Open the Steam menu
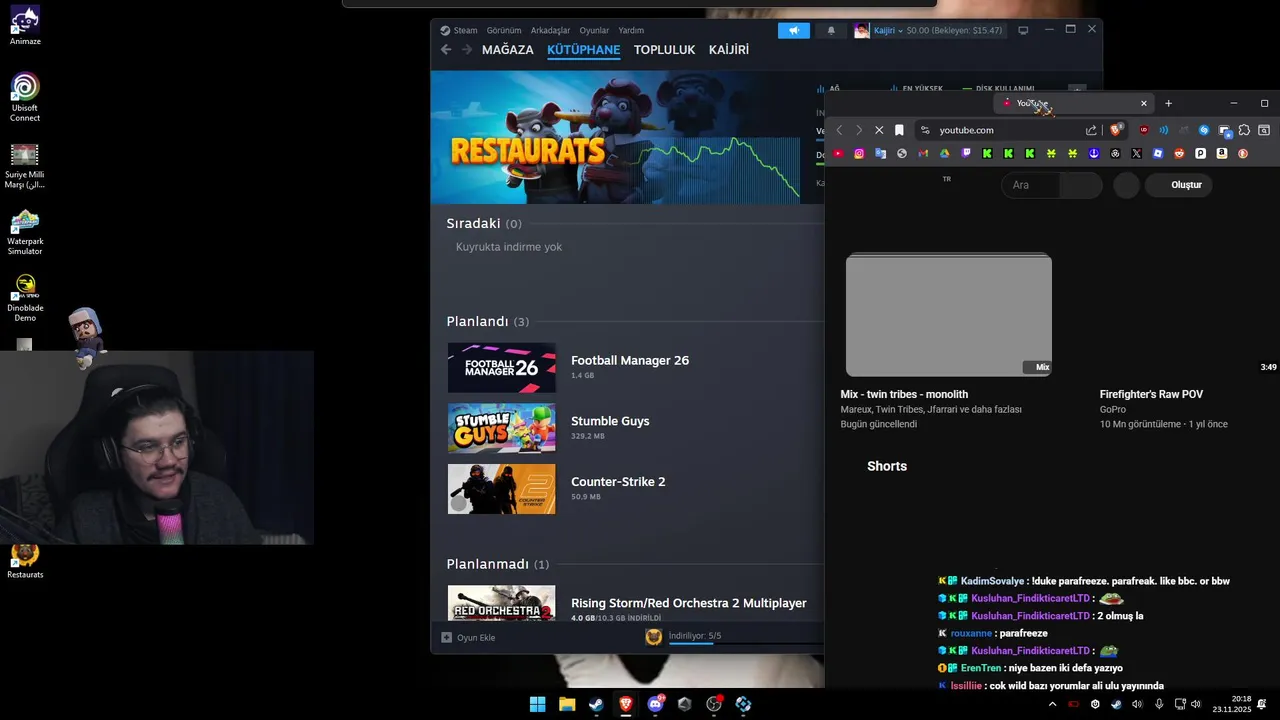The width and height of the screenshot is (1280, 720). (459, 30)
